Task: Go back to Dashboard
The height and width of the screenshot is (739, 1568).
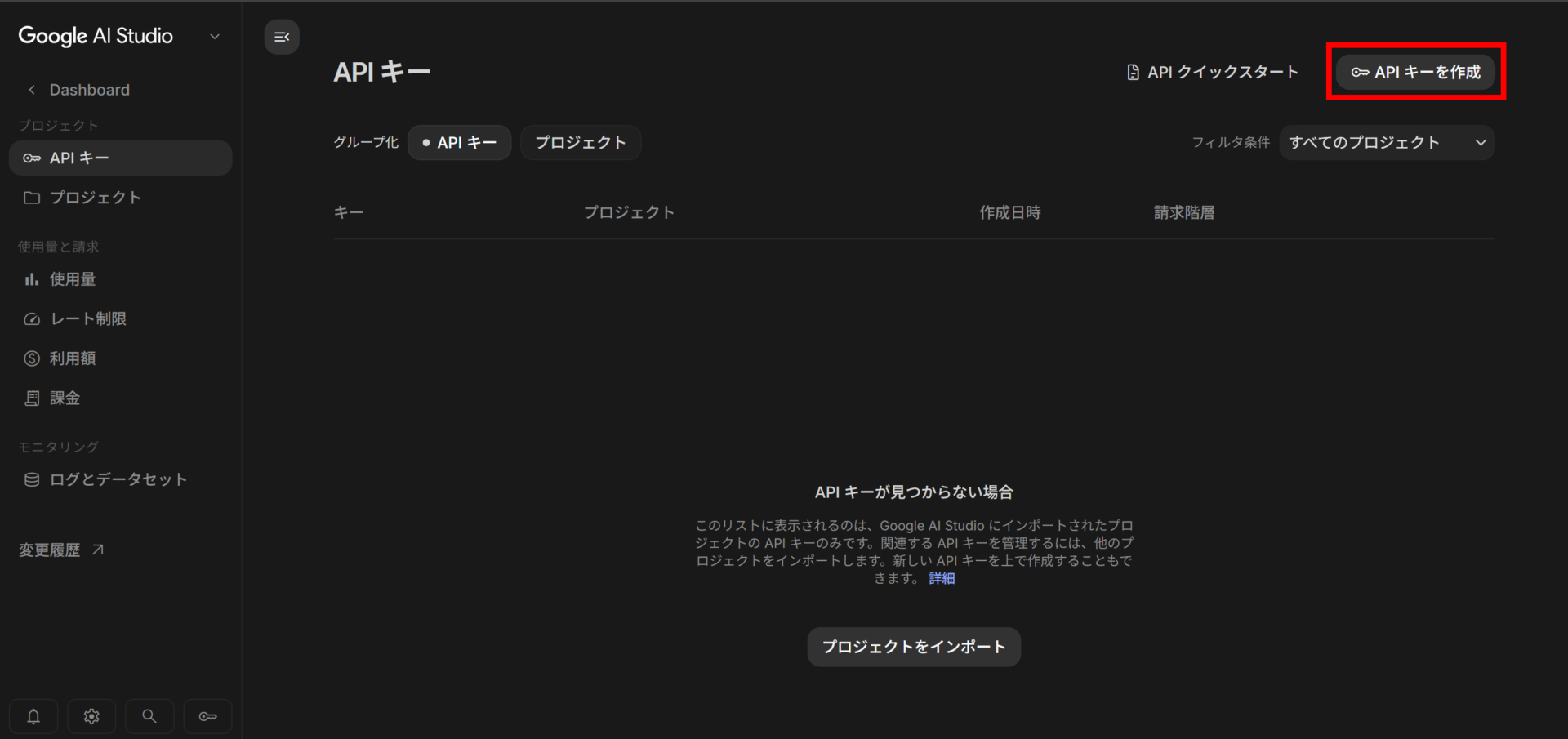Action: pyautogui.click(x=79, y=90)
